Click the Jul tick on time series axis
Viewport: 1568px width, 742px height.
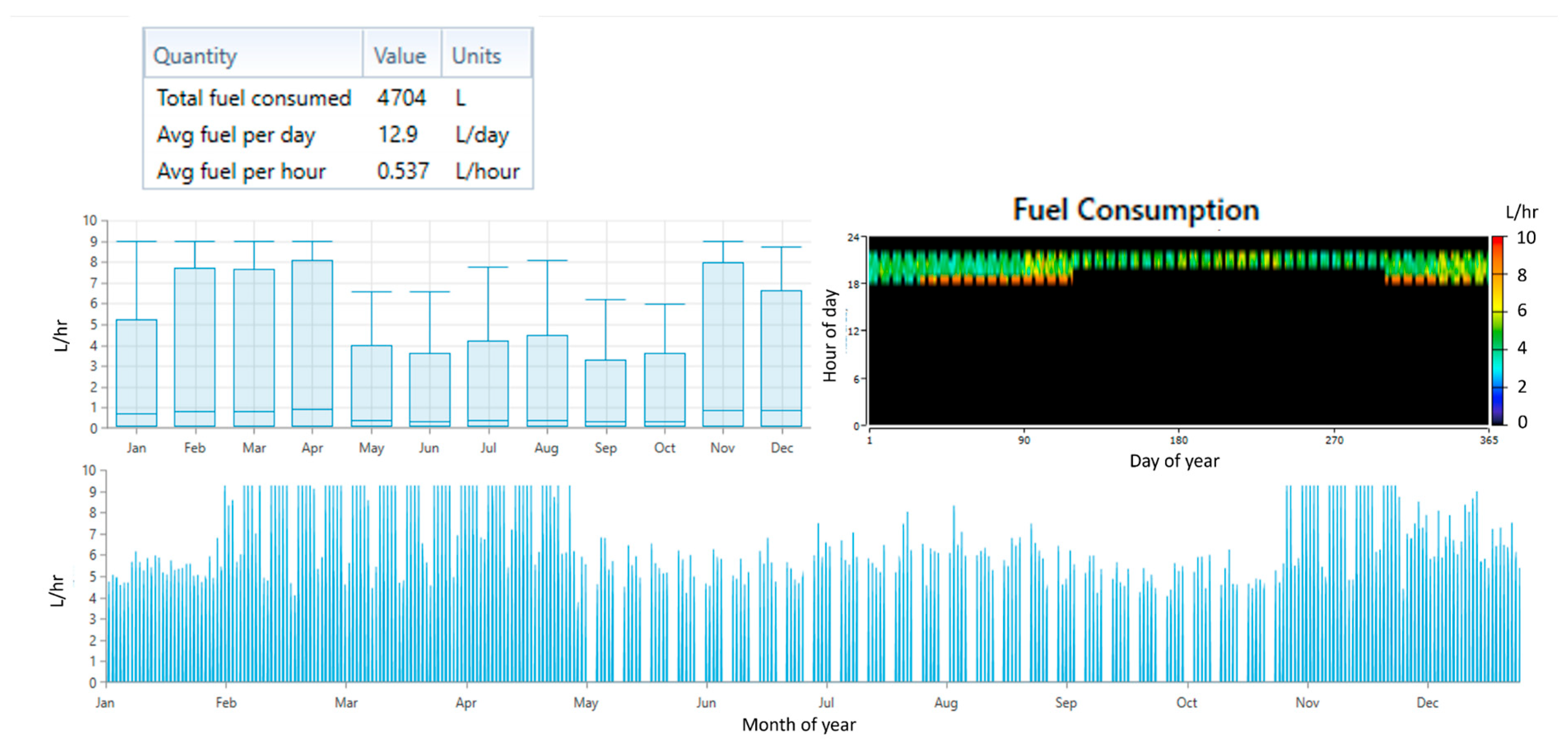coord(826,703)
